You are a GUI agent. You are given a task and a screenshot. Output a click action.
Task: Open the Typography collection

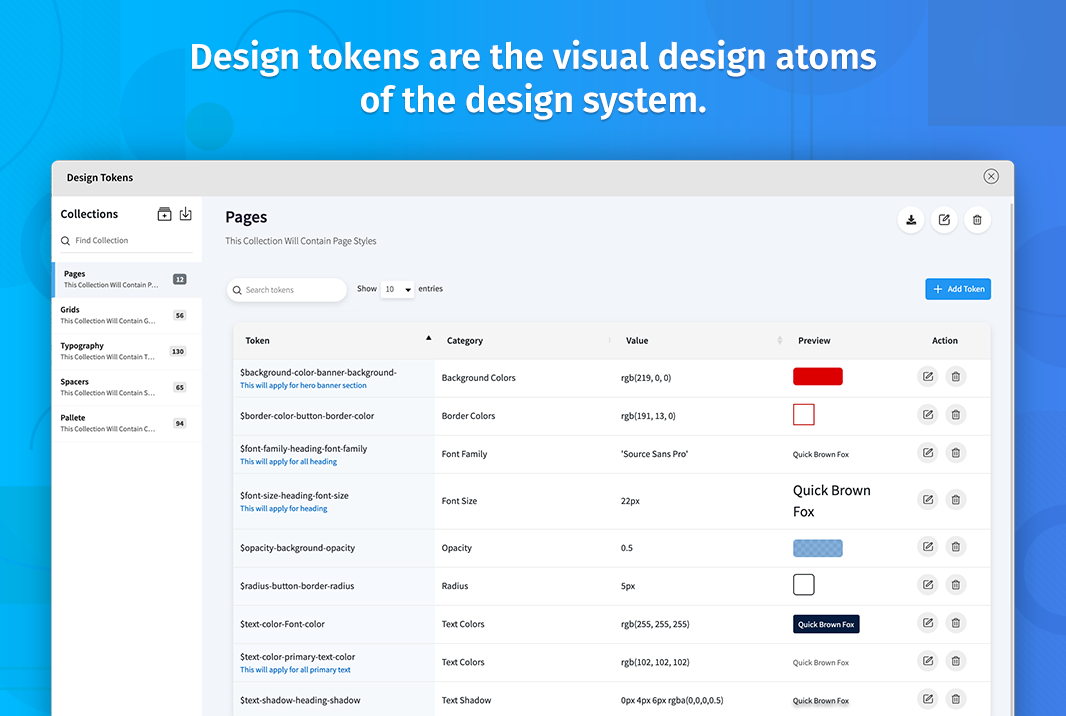120,350
